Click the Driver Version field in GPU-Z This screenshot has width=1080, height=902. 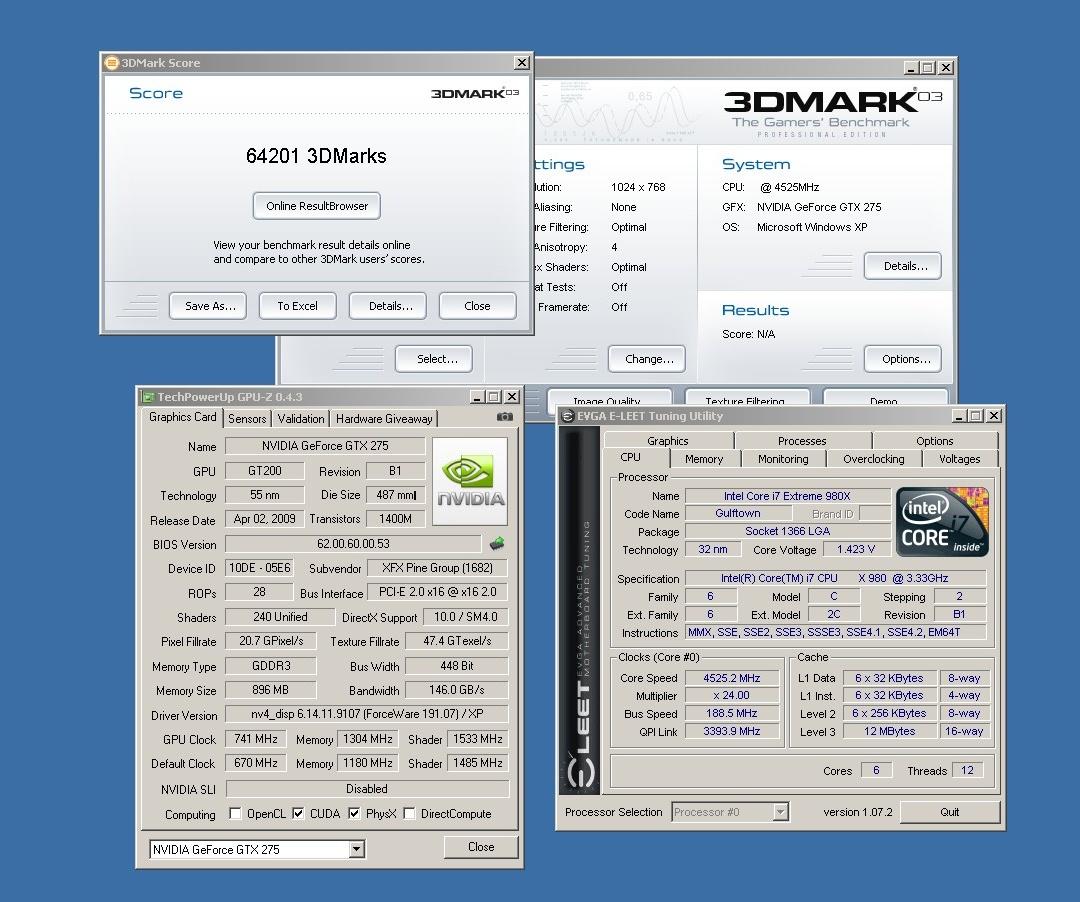[x=366, y=714]
